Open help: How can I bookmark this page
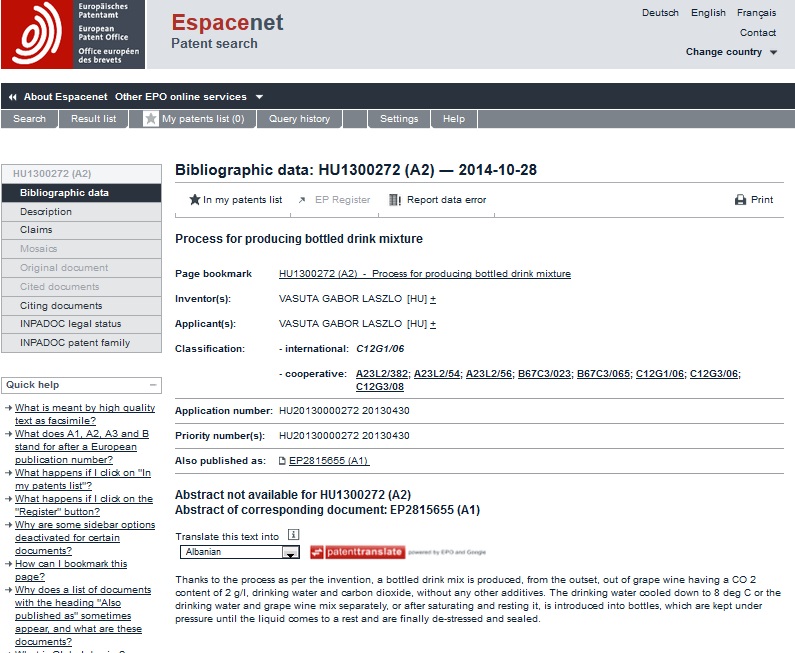The image size is (795, 653). (71, 570)
